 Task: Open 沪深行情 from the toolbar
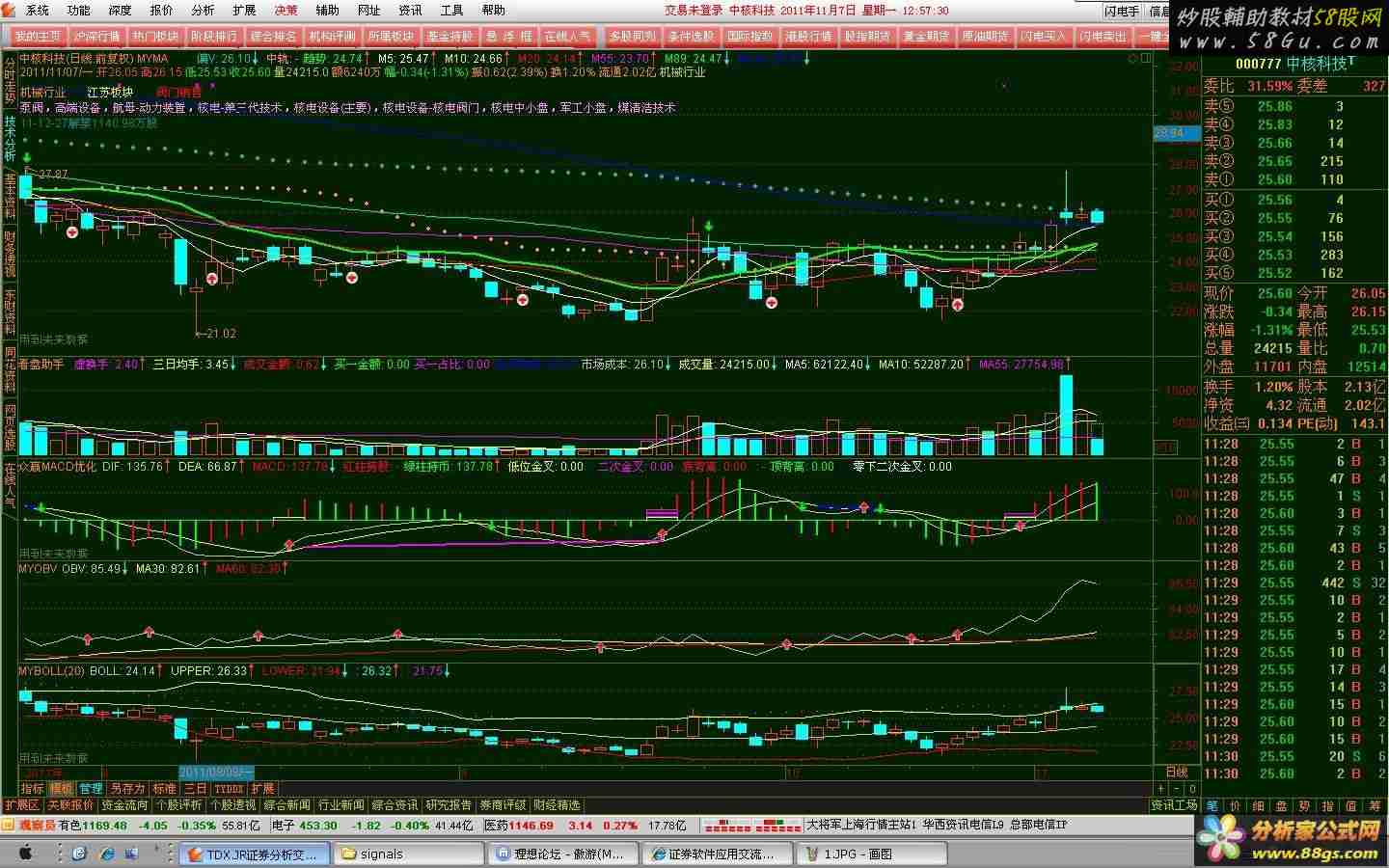tap(97, 37)
